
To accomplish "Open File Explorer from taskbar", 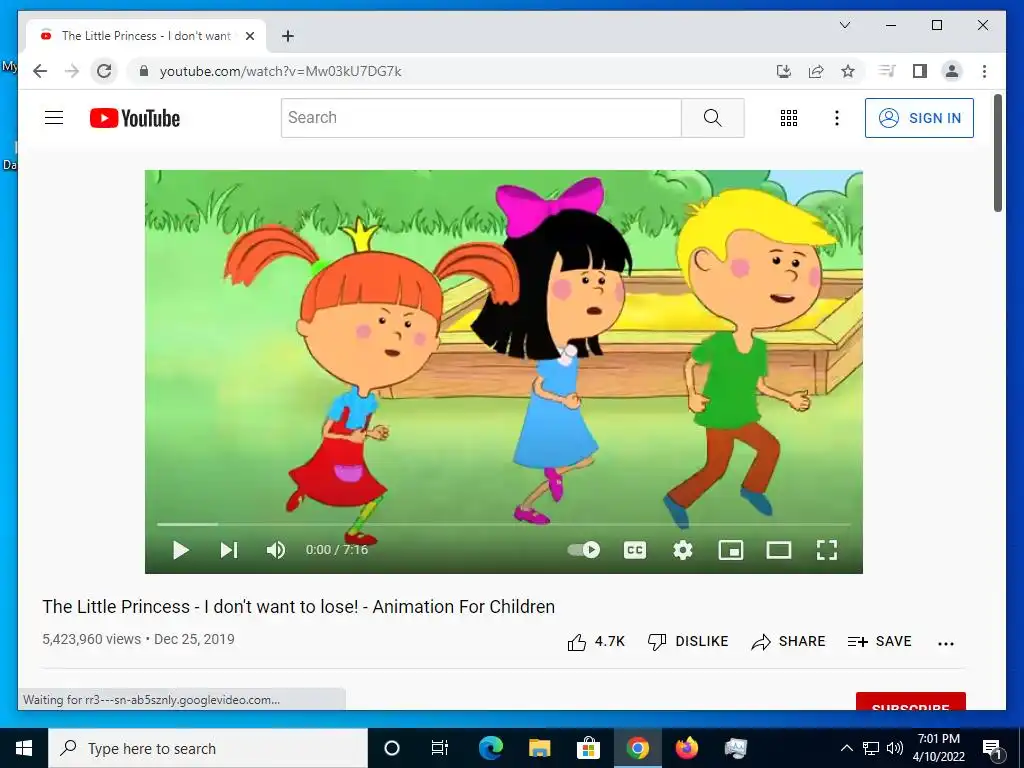I will coord(539,748).
